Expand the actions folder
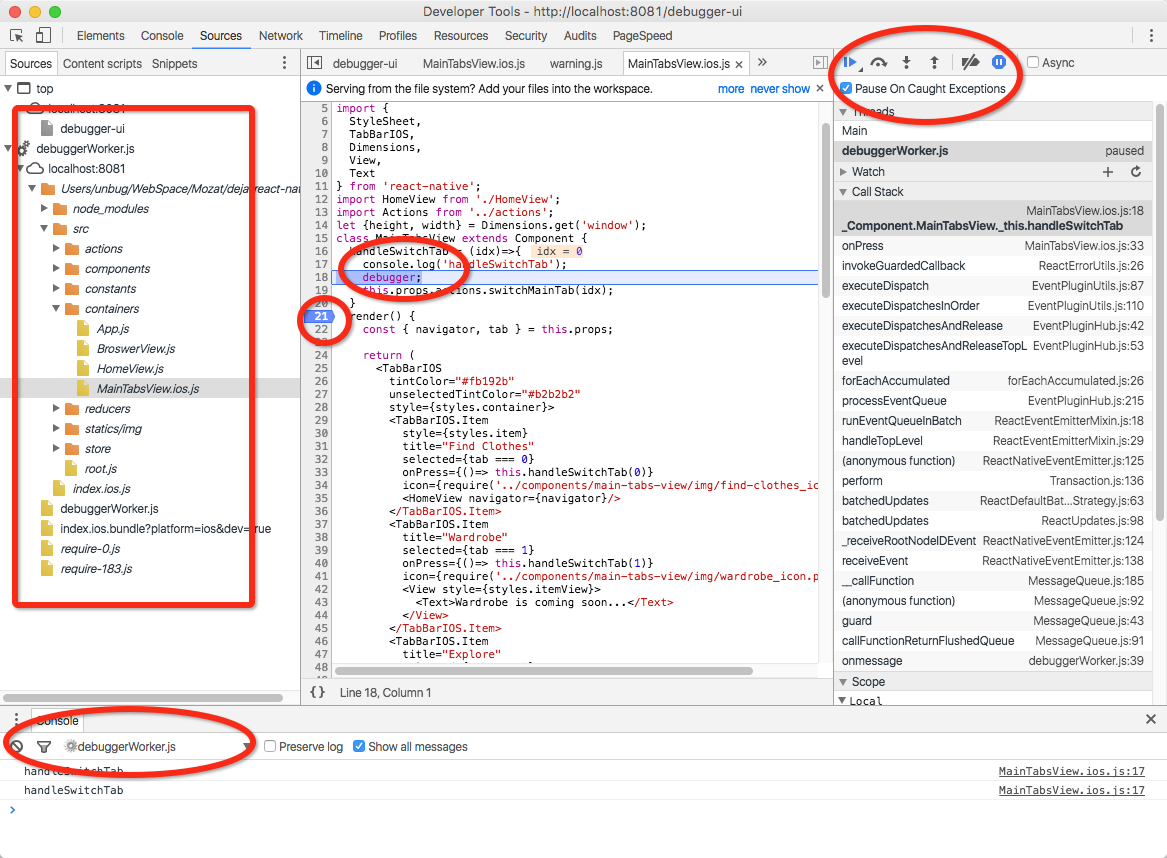The image size is (1167, 858). point(56,249)
